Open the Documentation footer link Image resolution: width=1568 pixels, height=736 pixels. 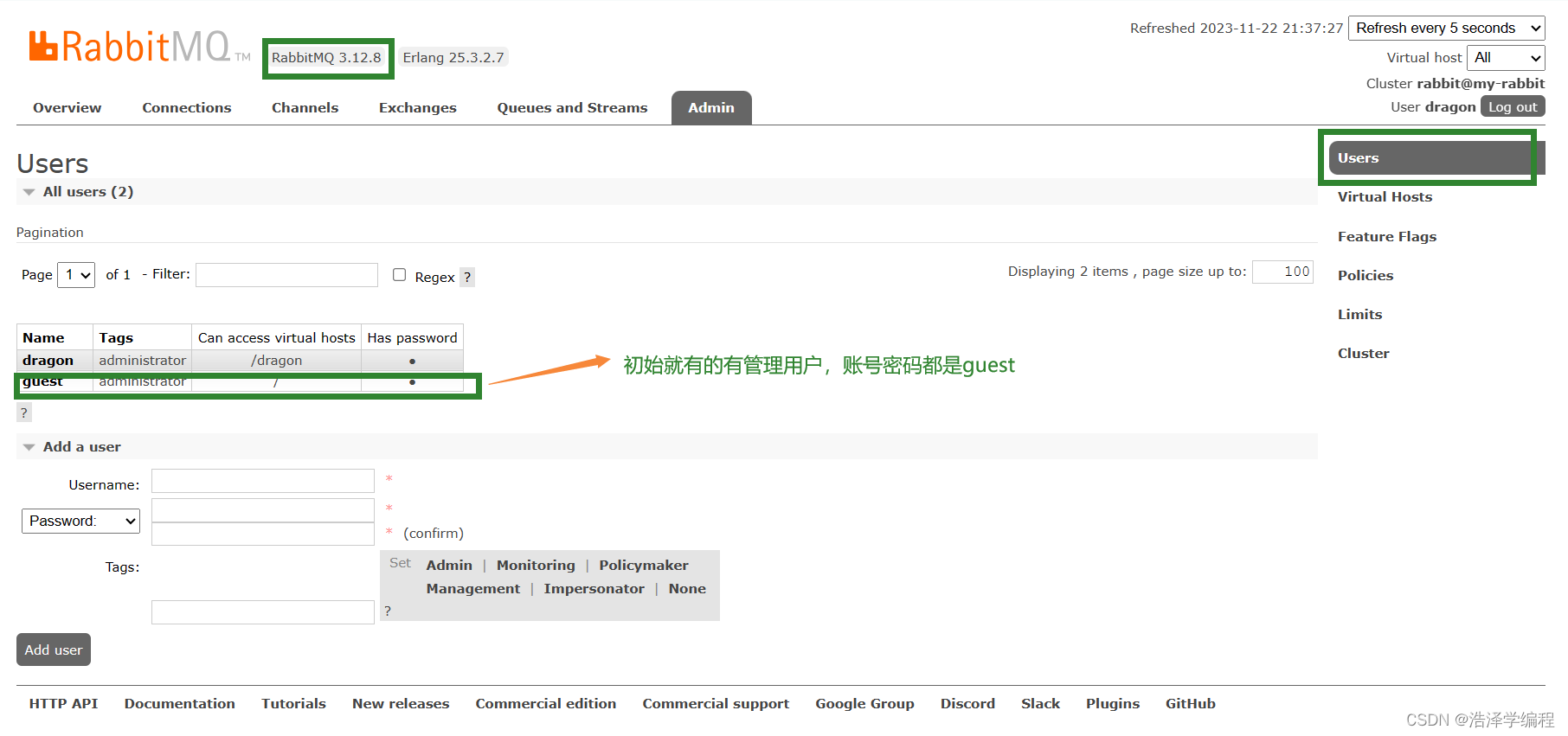pyautogui.click(x=179, y=704)
